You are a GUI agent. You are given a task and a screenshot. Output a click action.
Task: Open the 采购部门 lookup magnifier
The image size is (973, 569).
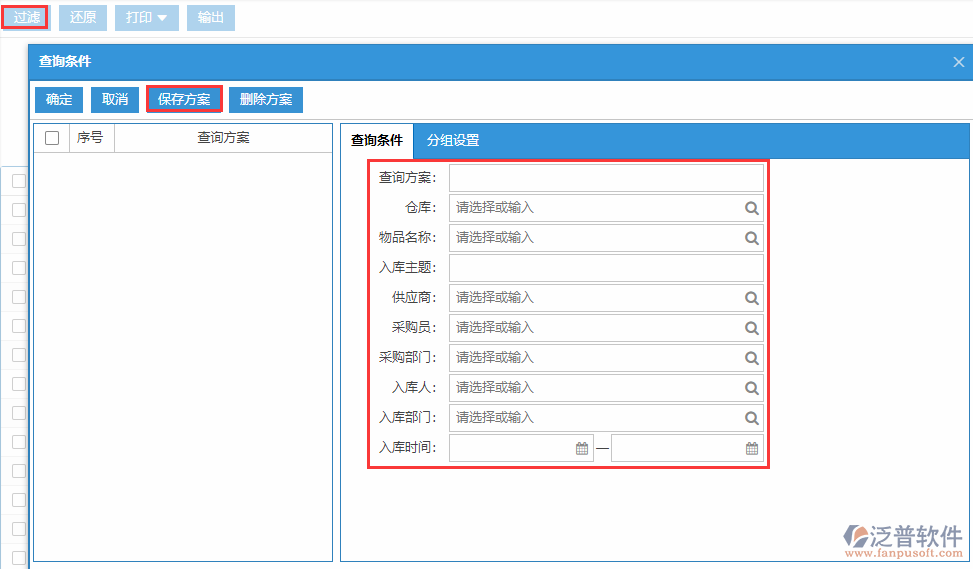tap(751, 358)
